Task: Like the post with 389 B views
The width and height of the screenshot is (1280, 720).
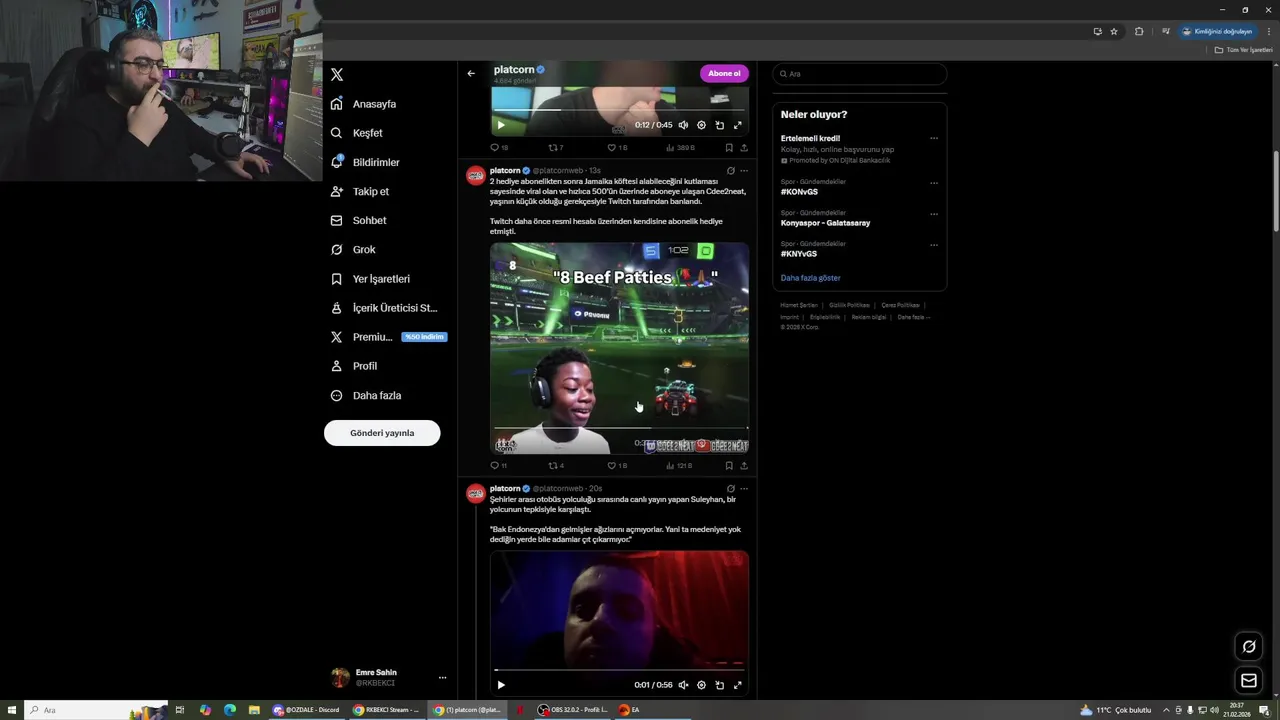Action: [x=617, y=148]
